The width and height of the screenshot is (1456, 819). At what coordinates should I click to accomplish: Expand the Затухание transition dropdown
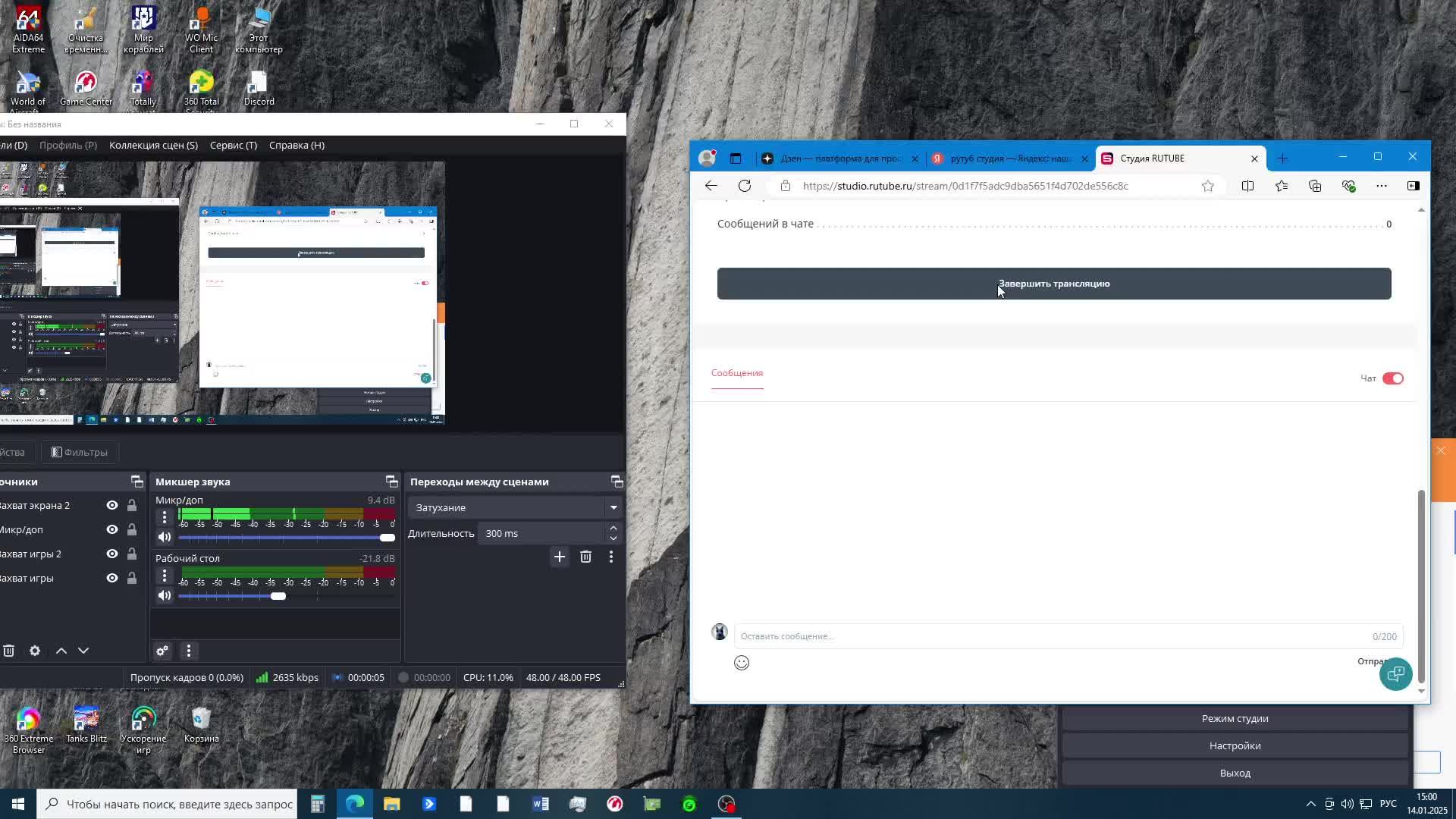[x=613, y=507]
